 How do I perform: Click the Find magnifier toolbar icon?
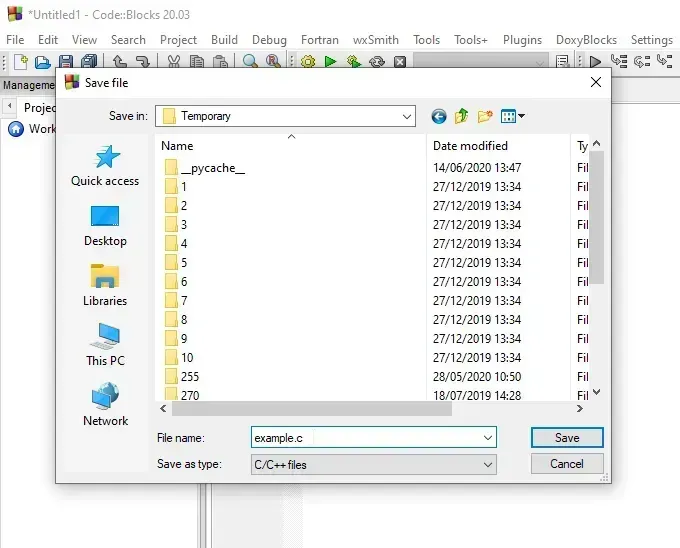tap(250, 62)
